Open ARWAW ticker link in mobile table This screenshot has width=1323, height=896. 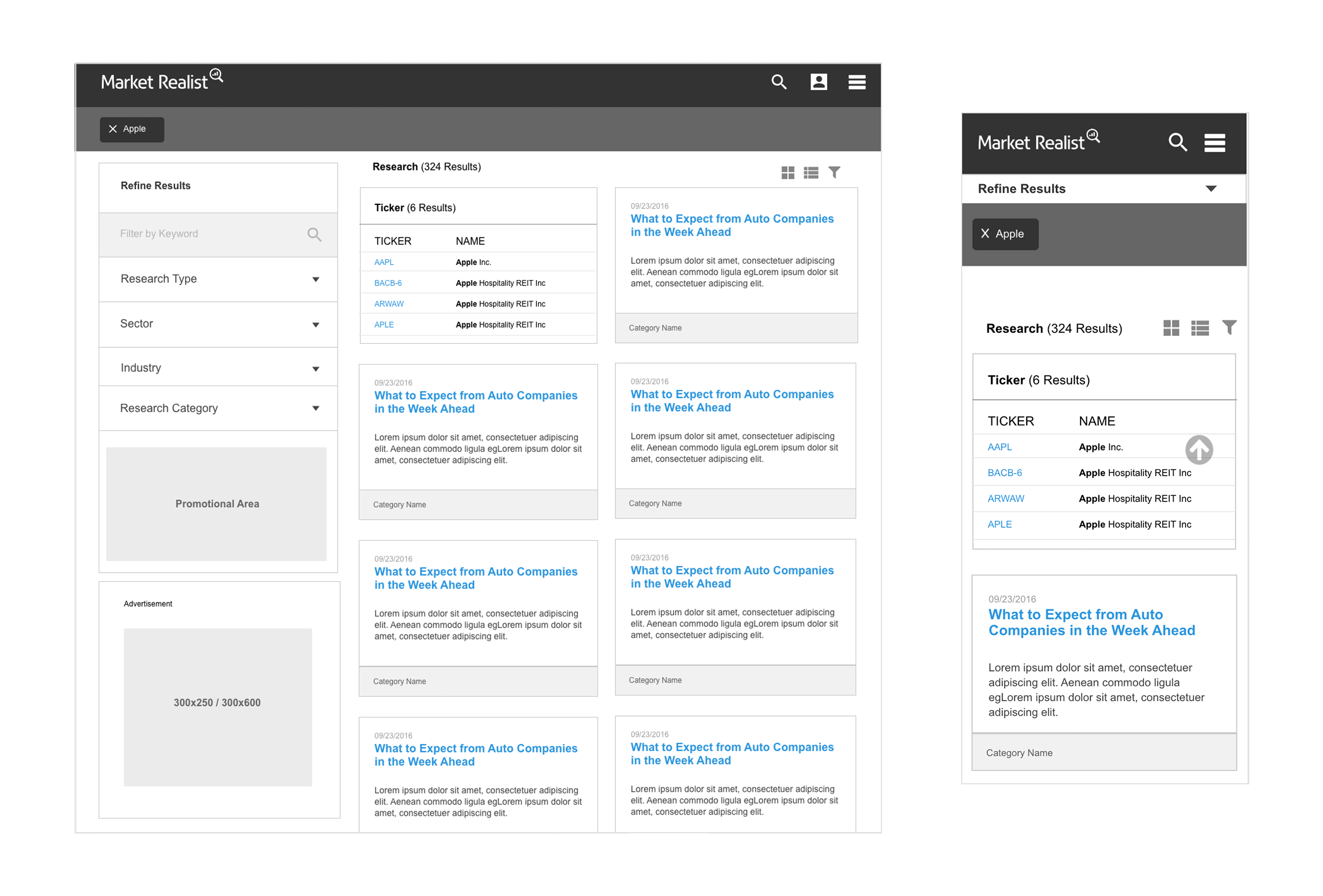(1005, 499)
